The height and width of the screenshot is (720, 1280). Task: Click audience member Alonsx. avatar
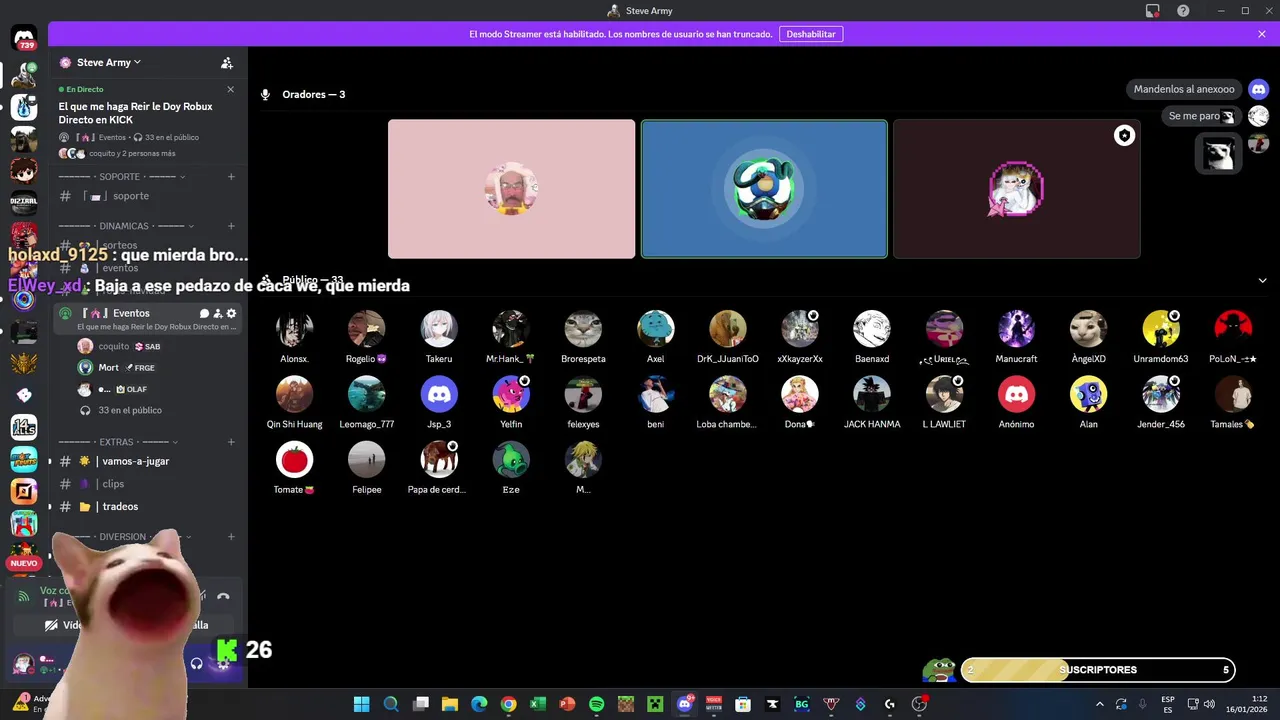[x=294, y=329]
